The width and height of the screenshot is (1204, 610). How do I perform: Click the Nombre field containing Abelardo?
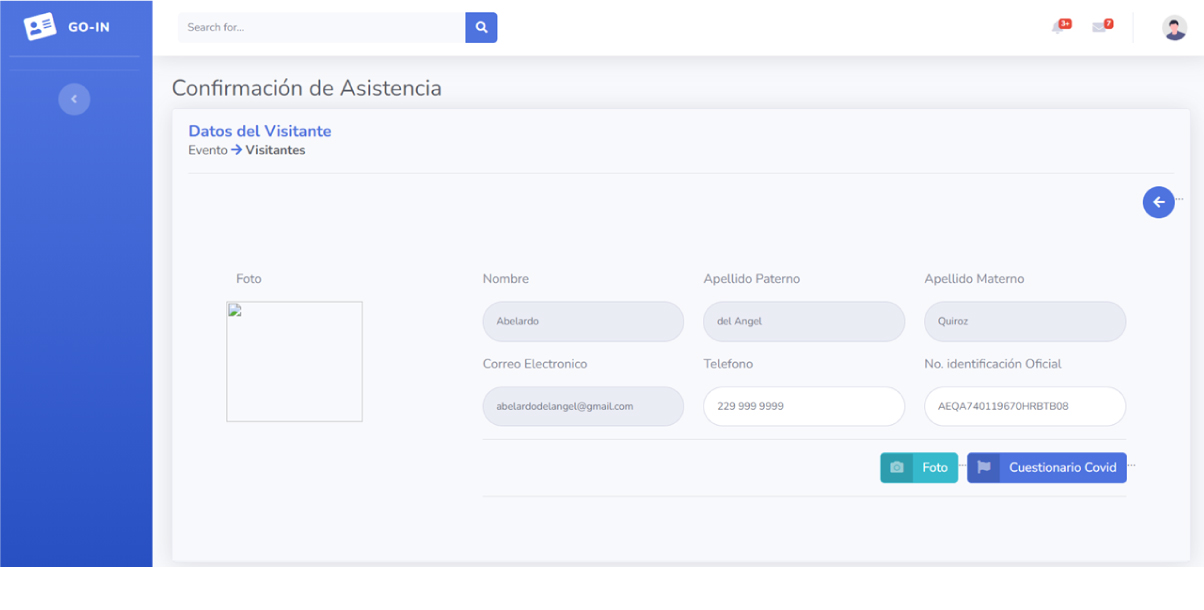click(x=583, y=322)
